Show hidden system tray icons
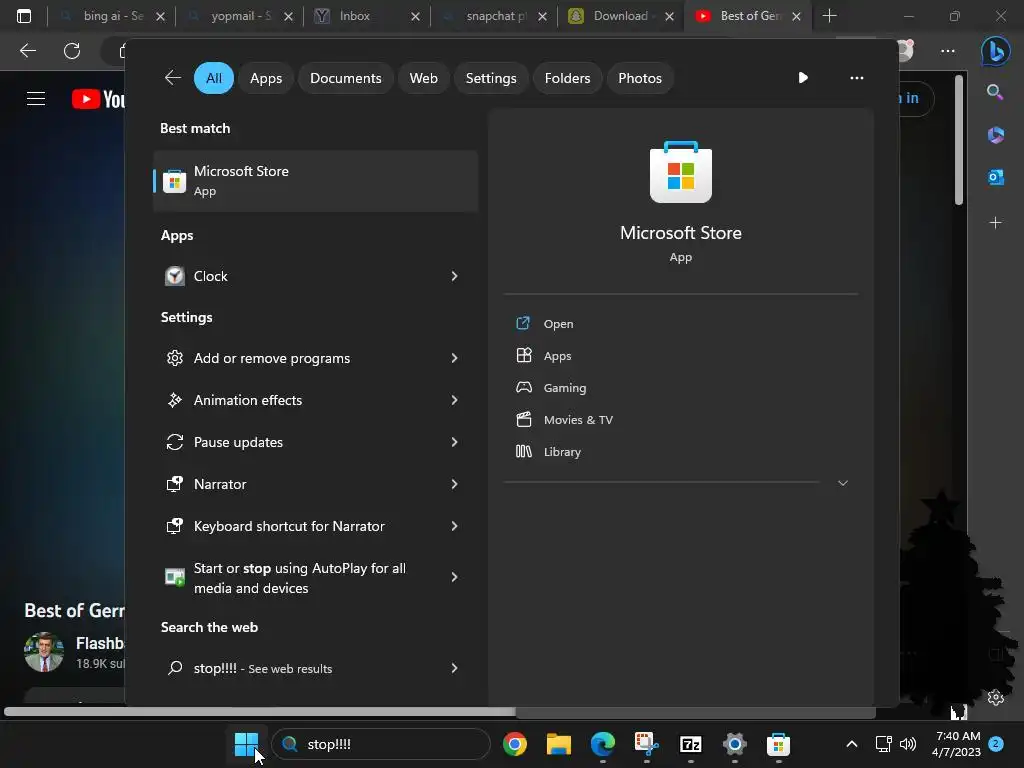 tap(852, 744)
